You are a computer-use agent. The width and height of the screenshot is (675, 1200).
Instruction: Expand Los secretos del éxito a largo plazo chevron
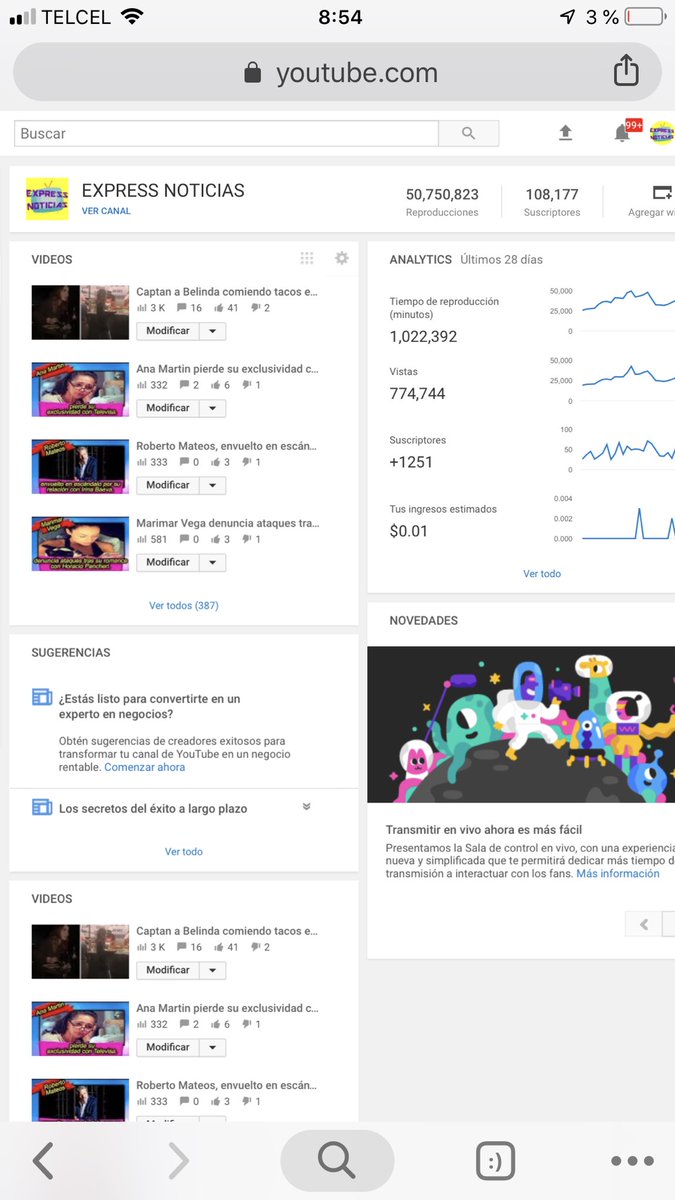[307, 807]
